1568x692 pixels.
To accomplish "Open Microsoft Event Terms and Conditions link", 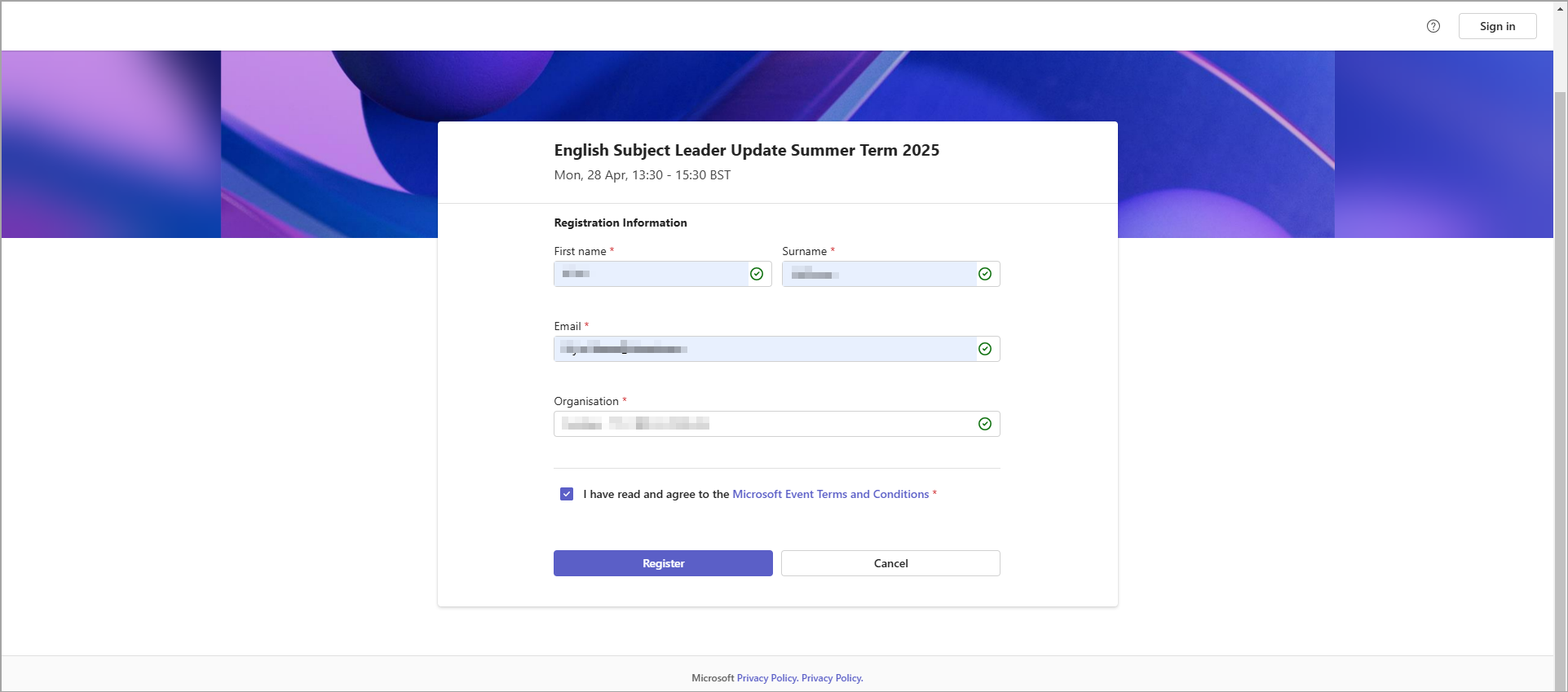I will [830, 494].
